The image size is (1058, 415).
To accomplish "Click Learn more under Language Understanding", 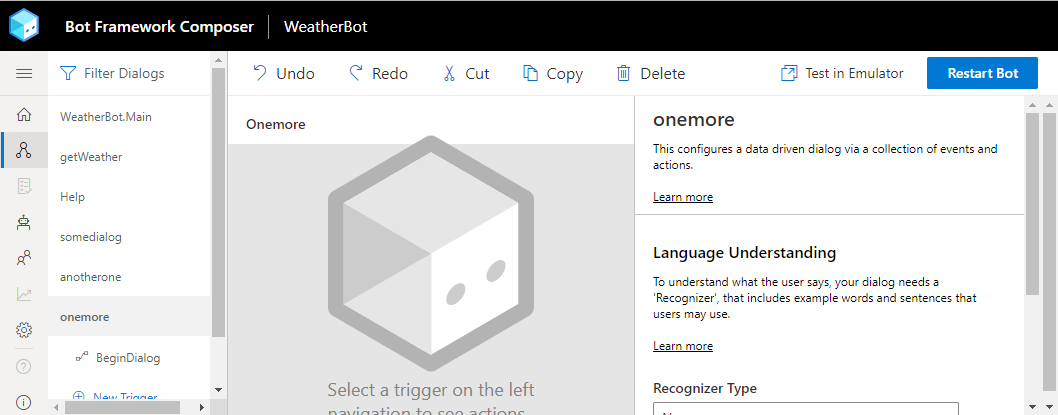I will tap(683, 346).
